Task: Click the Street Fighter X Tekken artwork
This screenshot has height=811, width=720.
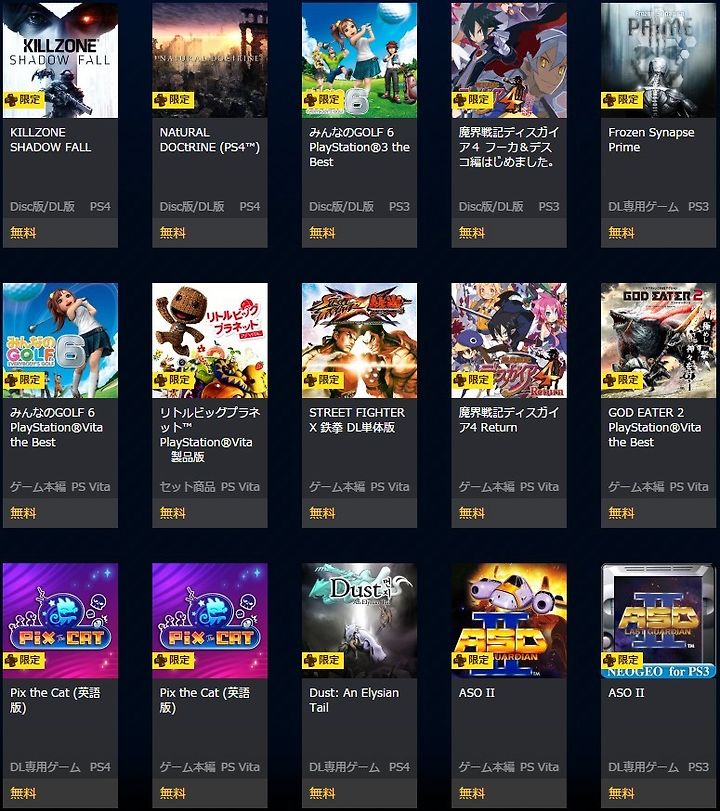Action: point(359,340)
